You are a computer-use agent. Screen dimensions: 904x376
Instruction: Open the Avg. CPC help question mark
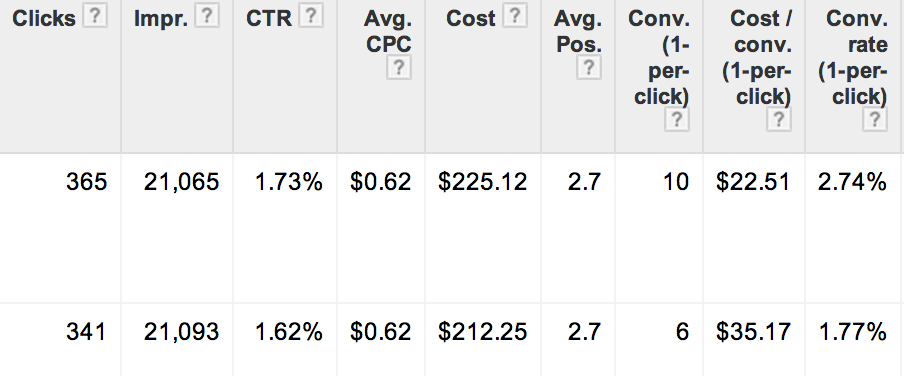coord(399,68)
